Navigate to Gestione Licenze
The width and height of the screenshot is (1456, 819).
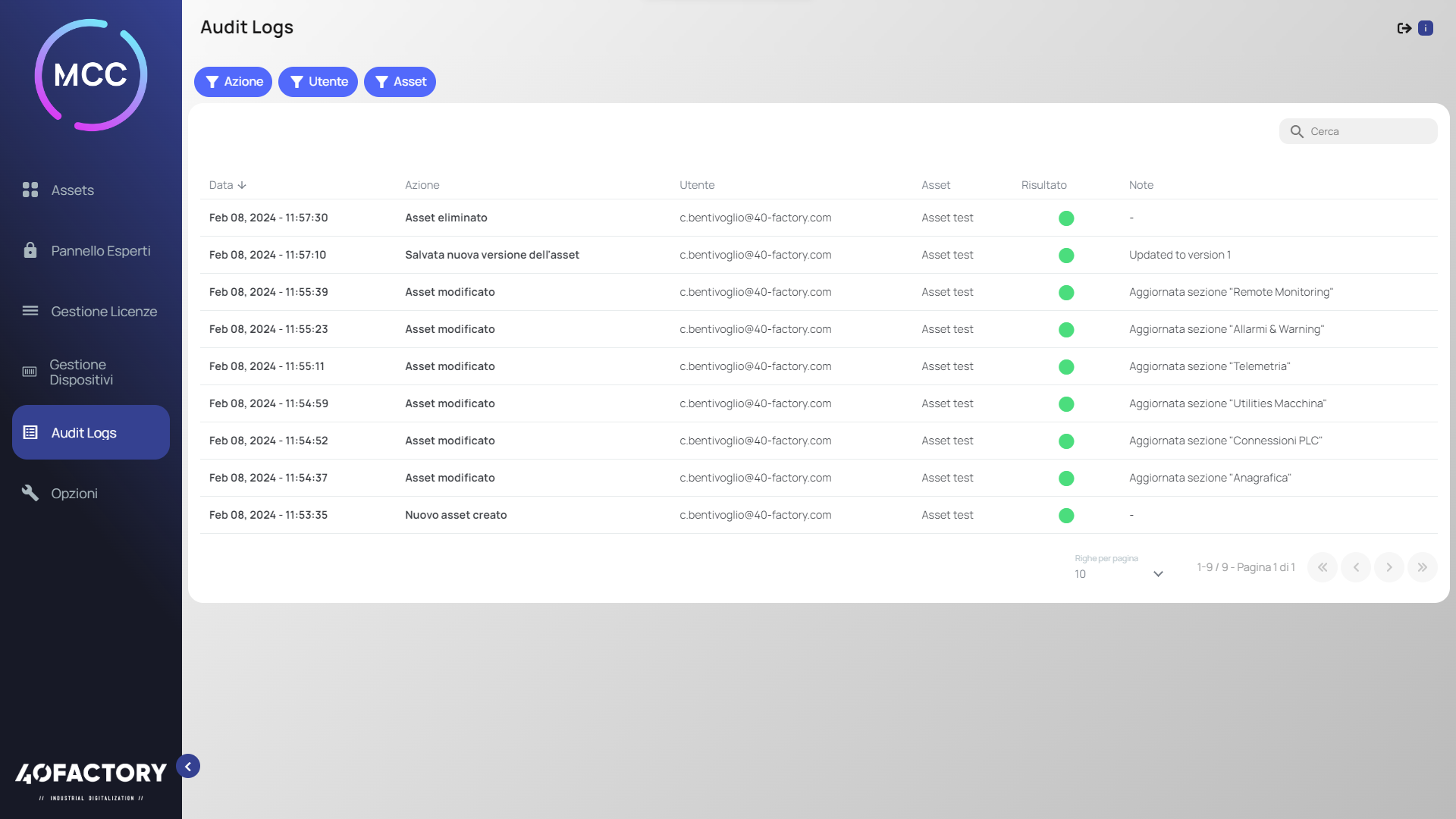point(103,312)
